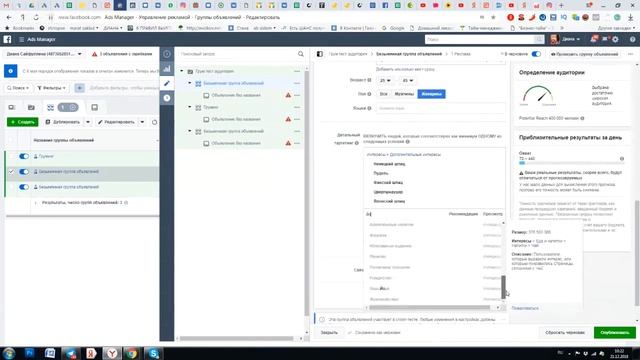Image resolution: width=640 pixels, height=360 pixels.
Task: Click info icon next to Возраст label
Action: 369,80
